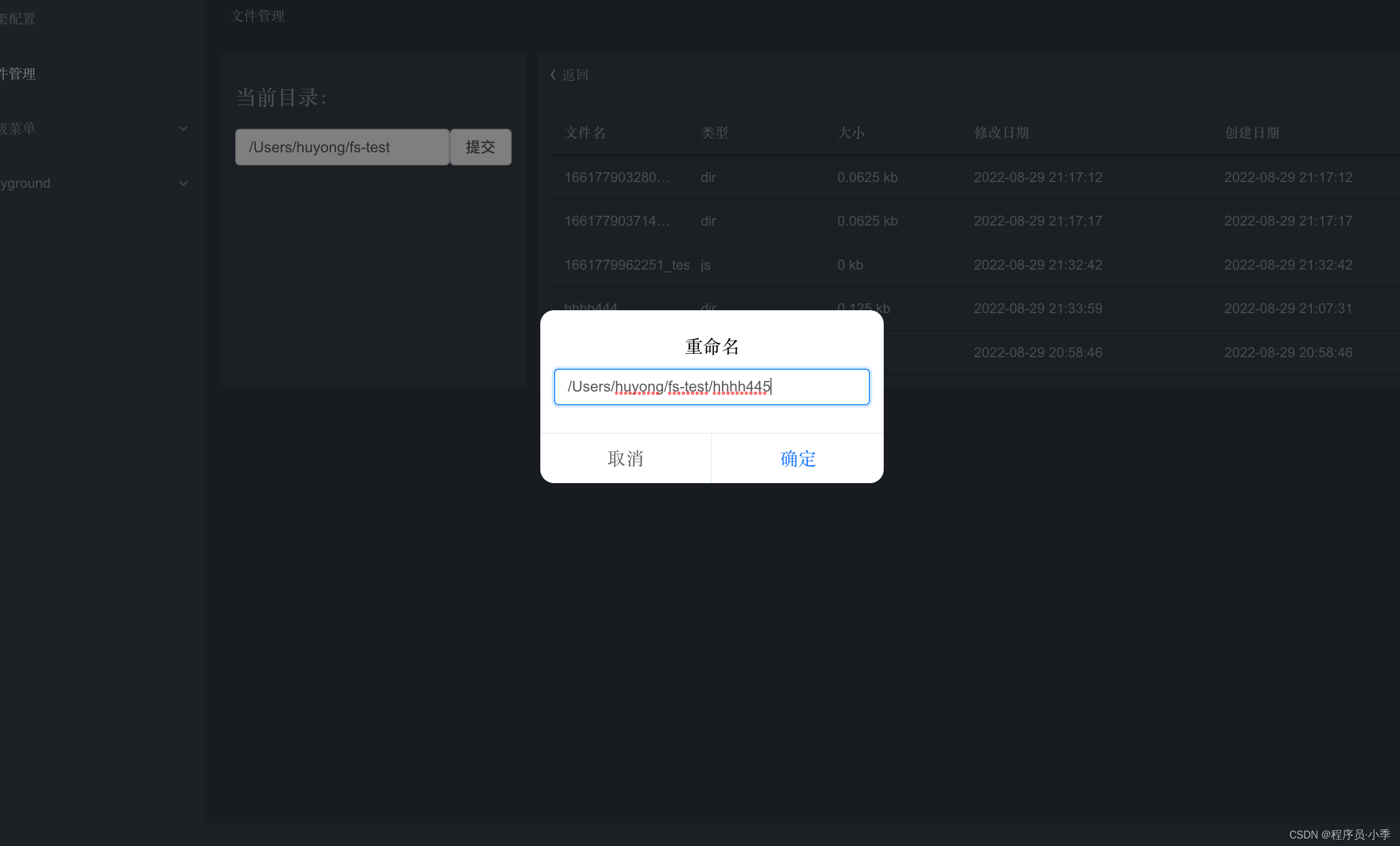Click the 大小 column header
The height and width of the screenshot is (846, 1400).
(x=851, y=133)
